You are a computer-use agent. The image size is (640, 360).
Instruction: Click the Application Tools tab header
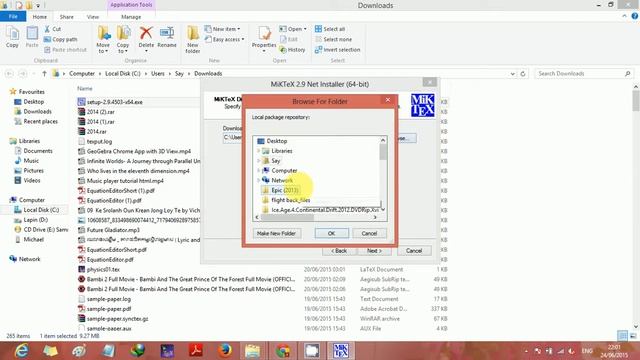(131, 5)
